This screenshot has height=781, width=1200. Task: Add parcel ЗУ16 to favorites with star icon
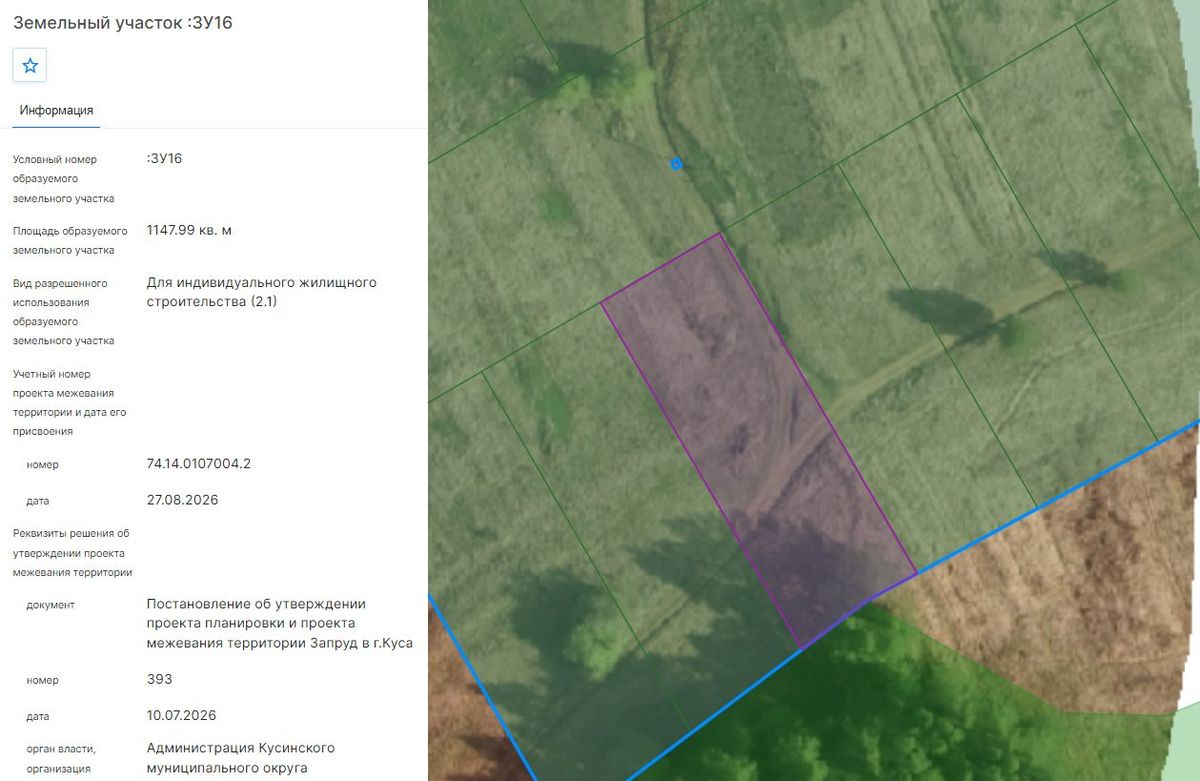[x=30, y=66]
